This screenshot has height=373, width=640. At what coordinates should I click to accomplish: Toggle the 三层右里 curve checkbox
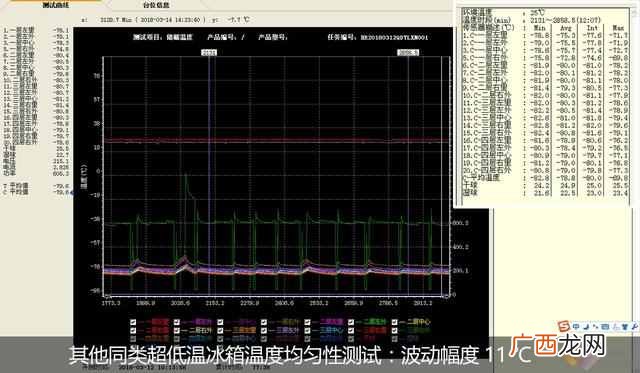(x=351, y=330)
